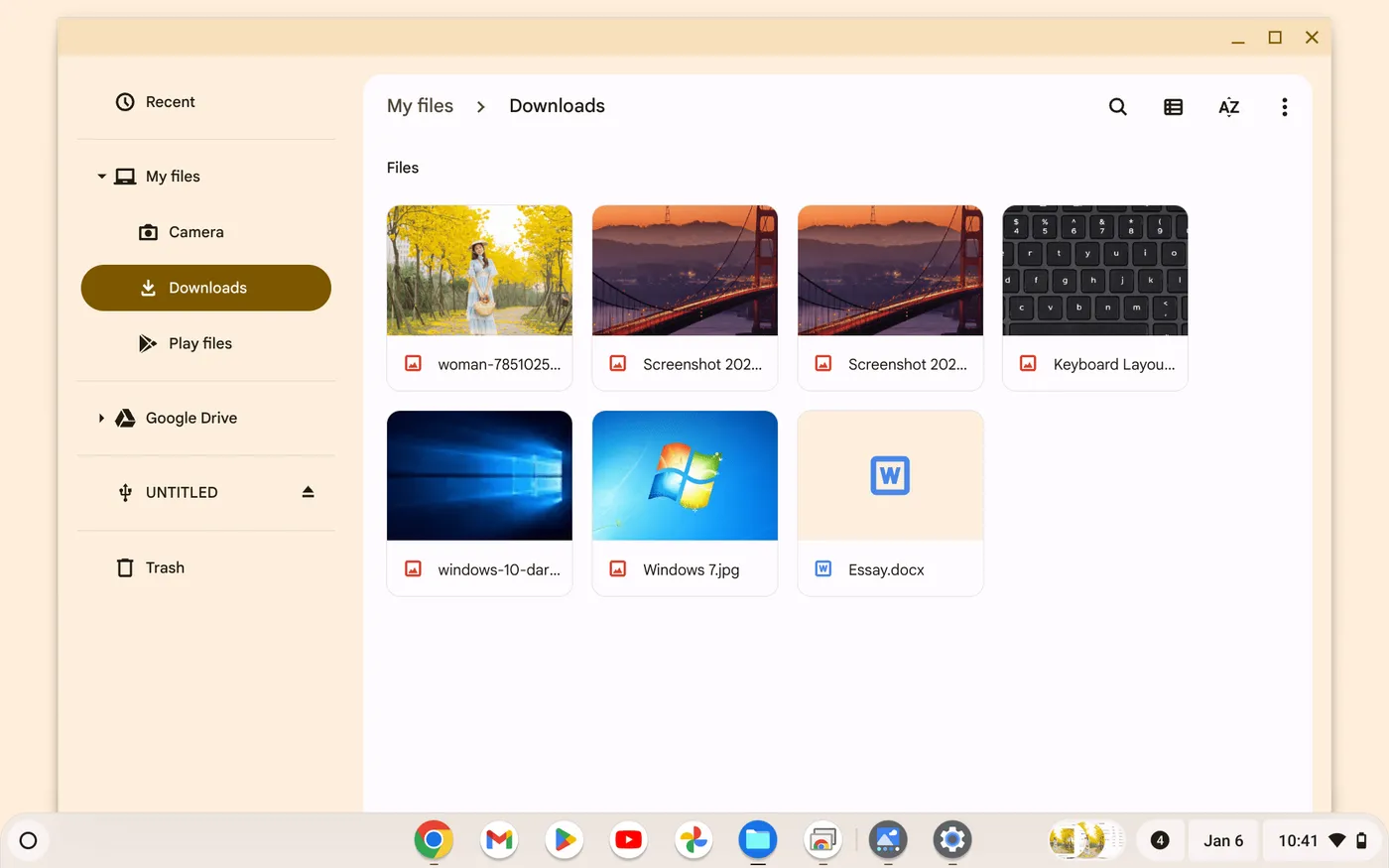Select the UNTITLED USB drive
The width and height of the screenshot is (1389, 868).
(x=205, y=492)
